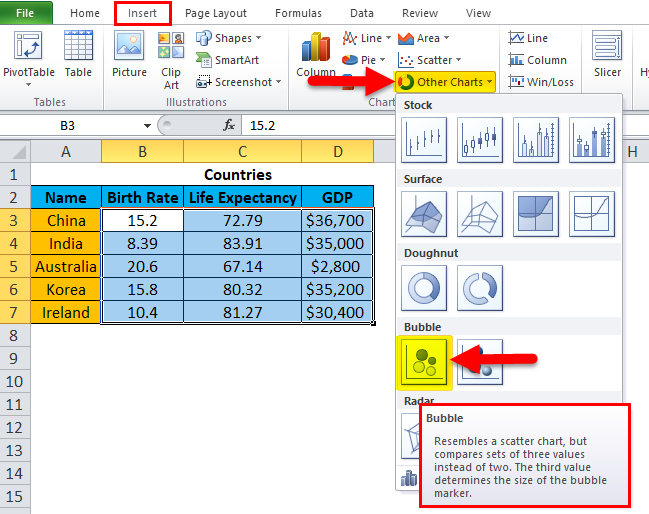The width and height of the screenshot is (649, 514).
Task: Select cell containing $30,400
Action: tap(338, 312)
